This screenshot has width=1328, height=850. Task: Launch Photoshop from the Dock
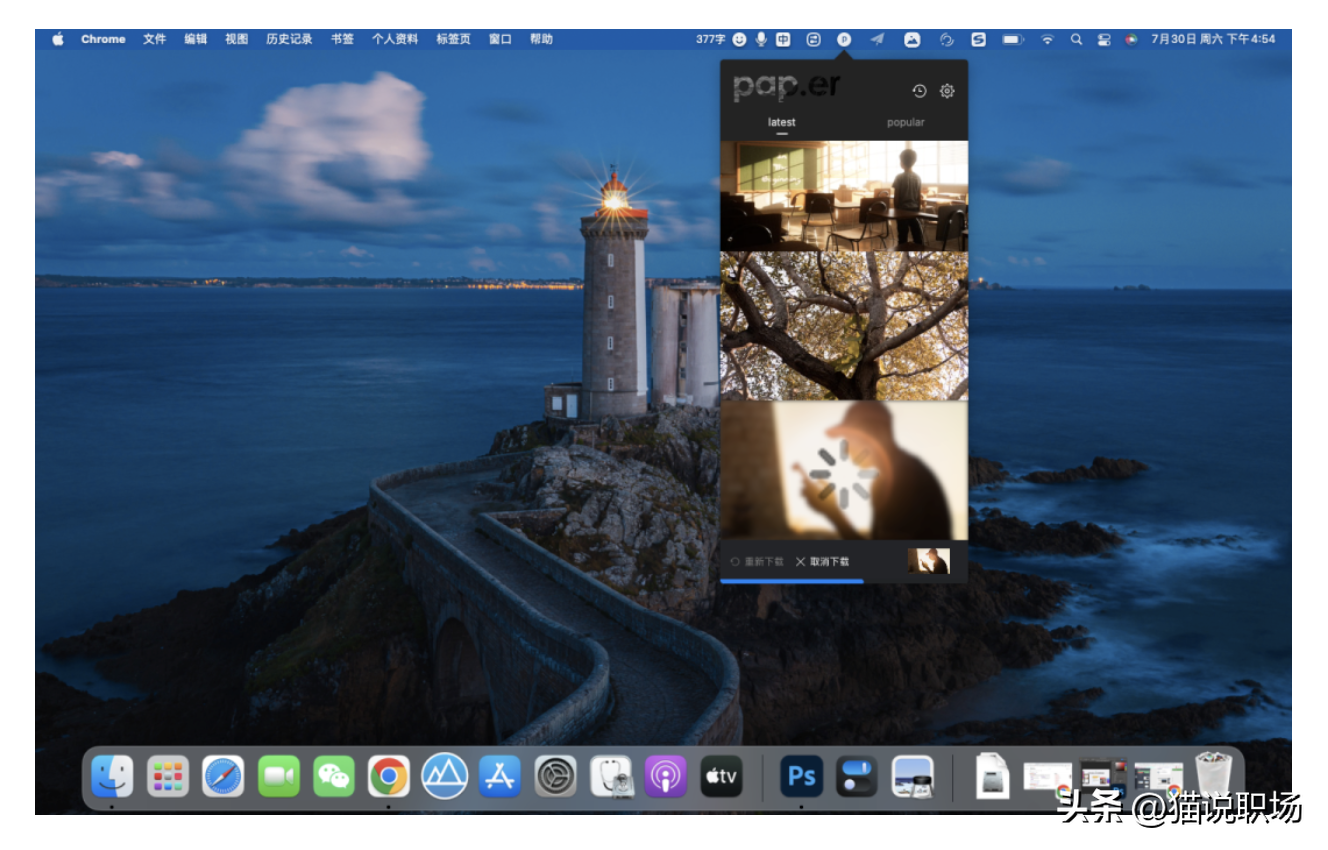(x=801, y=776)
